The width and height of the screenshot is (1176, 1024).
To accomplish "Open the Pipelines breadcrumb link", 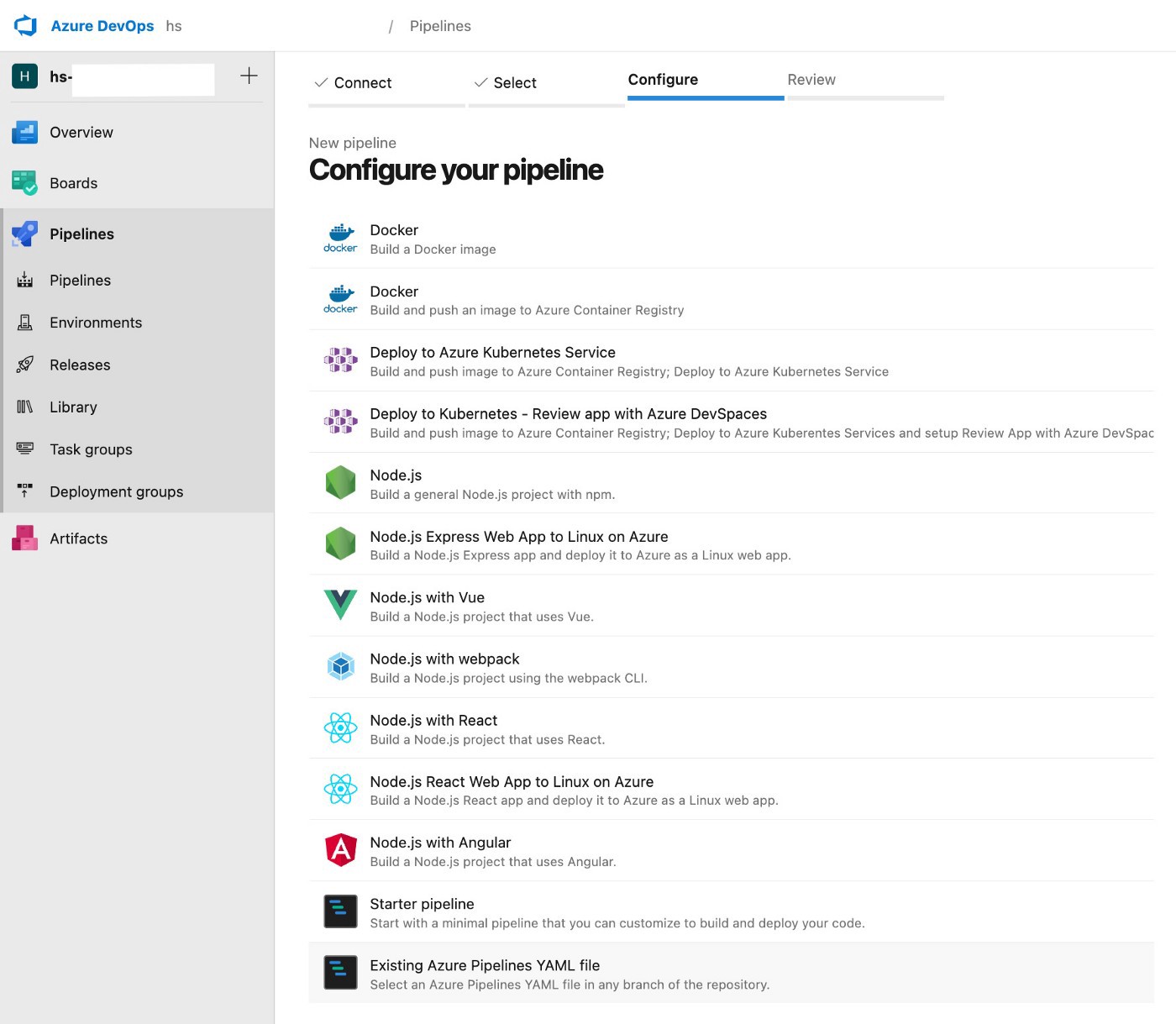I will tap(440, 26).
